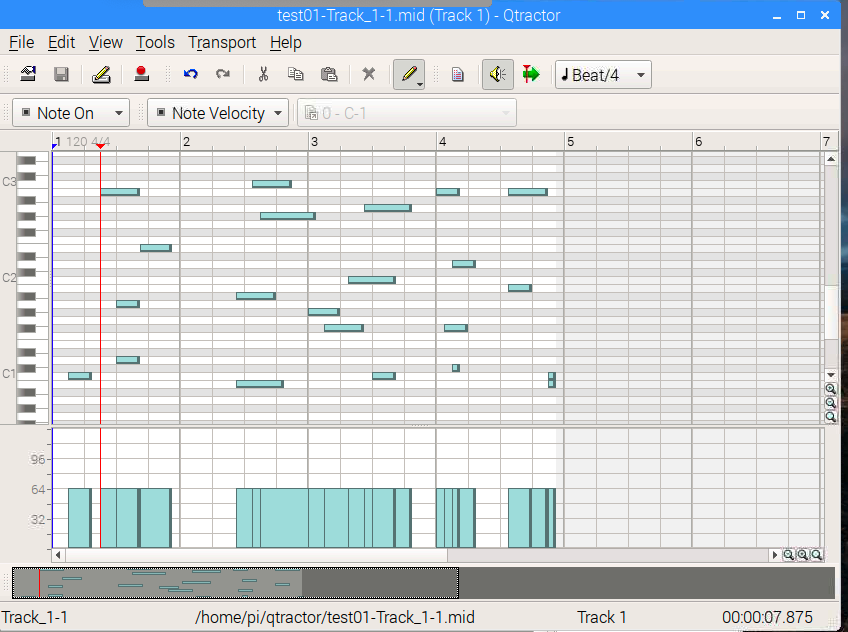Click the red record button icon
This screenshot has height=632, width=848.
tap(142, 74)
